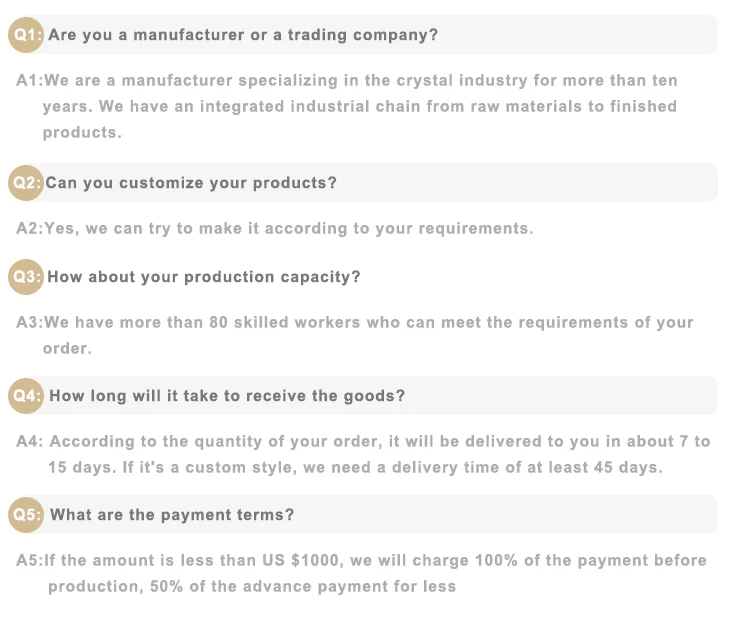Open the payment terms question bar
750x633 pixels.
click(363, 515)
